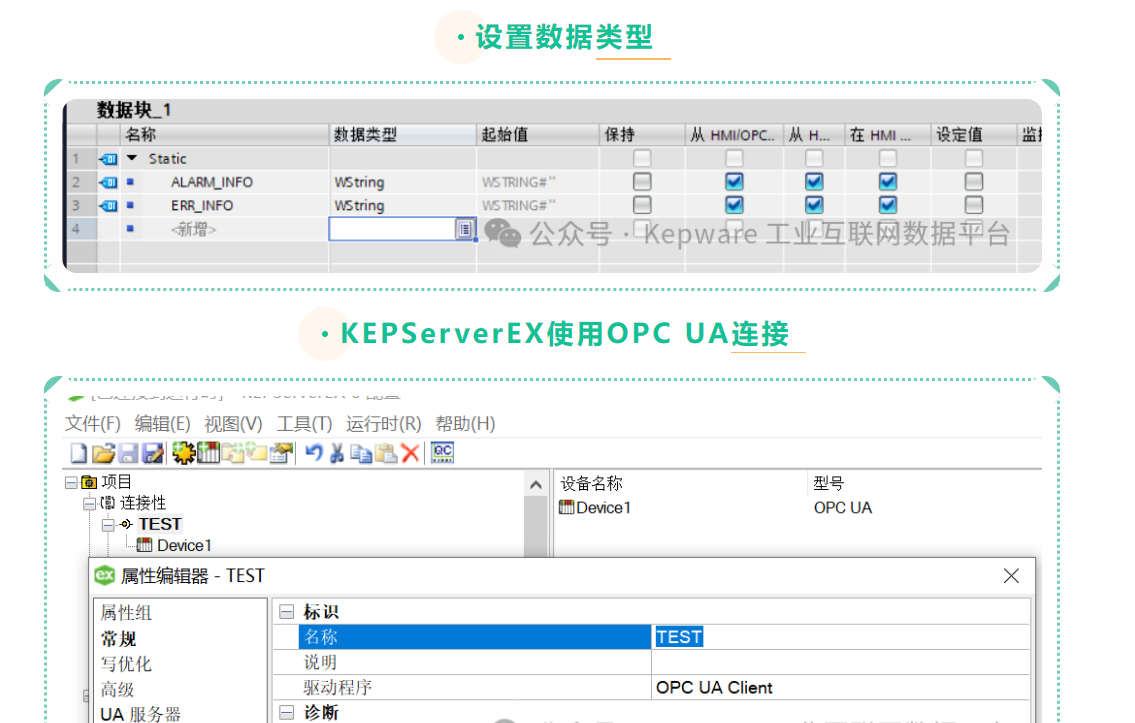The width and height of the screenshot is (1135, 723).
Task: Click the New Device toolbar icon
Action: [x=208, y=453]
